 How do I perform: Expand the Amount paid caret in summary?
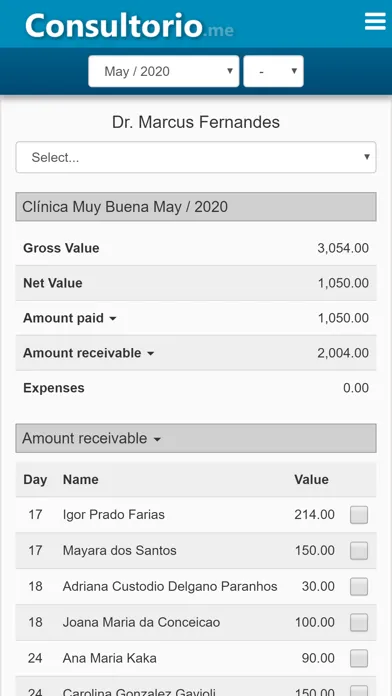[x=113, y=319]
